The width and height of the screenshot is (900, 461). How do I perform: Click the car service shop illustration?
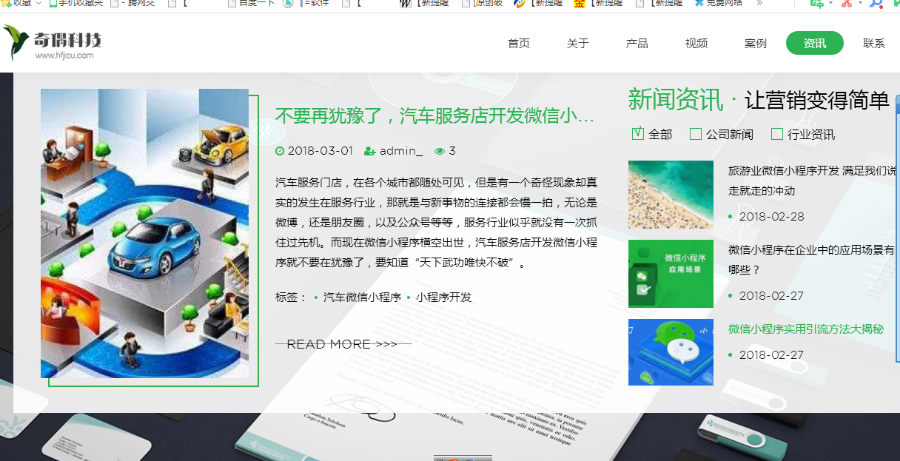coord(145,233)
